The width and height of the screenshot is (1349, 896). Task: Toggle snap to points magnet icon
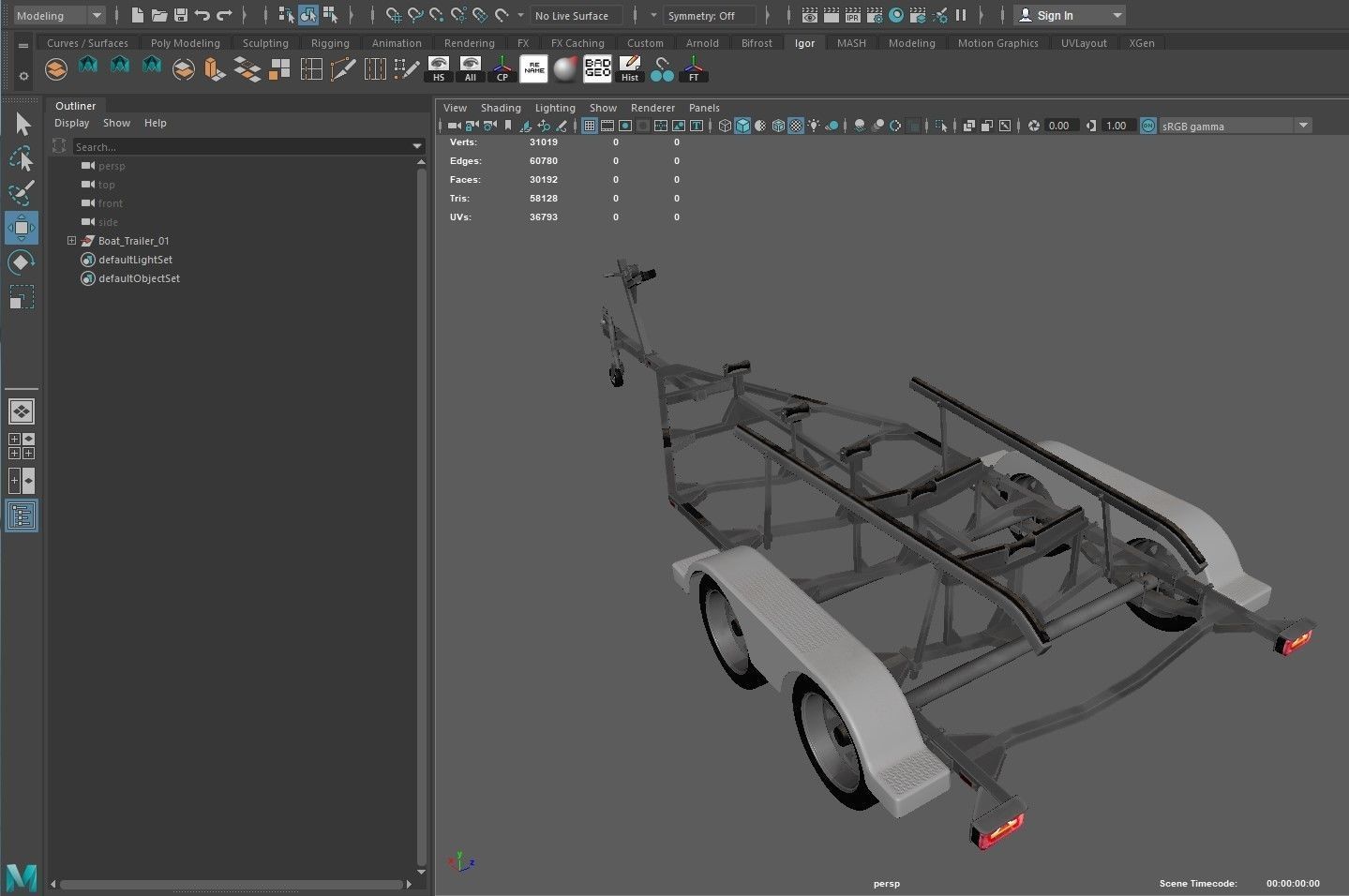pyautogui.click(x=437, y=15)
